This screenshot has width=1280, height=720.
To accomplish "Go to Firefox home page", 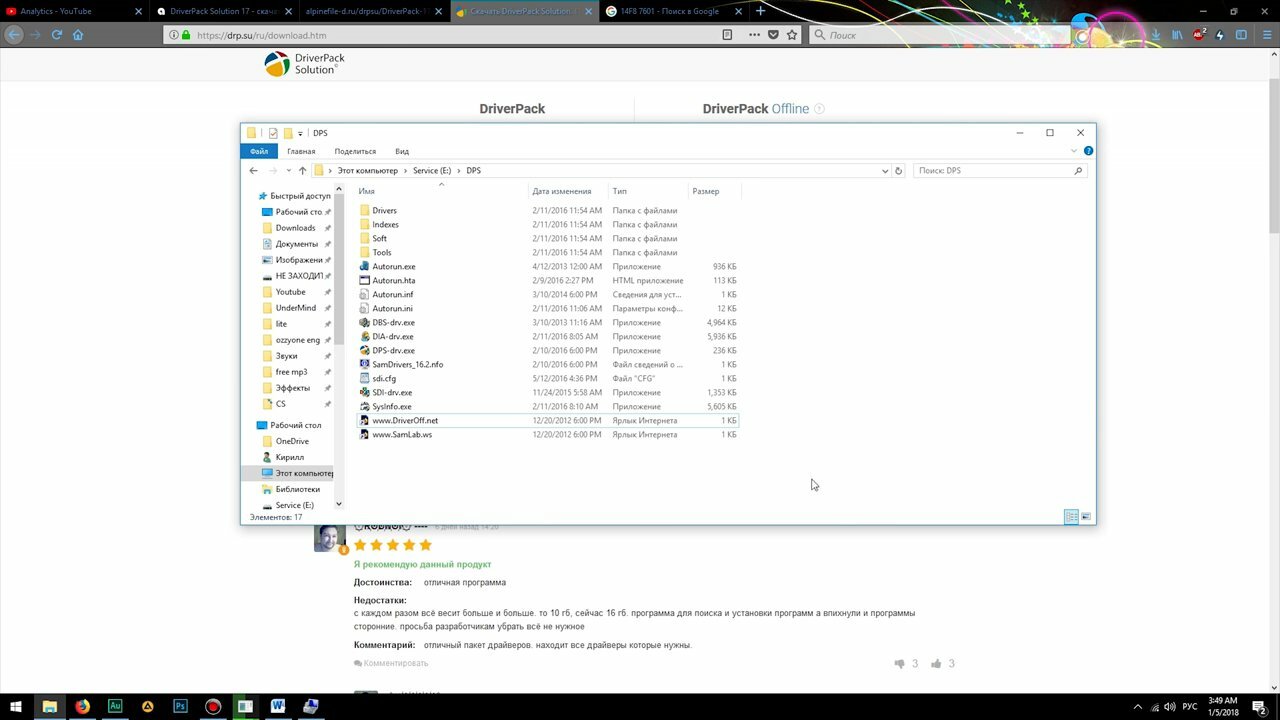I will click(78, 35).
